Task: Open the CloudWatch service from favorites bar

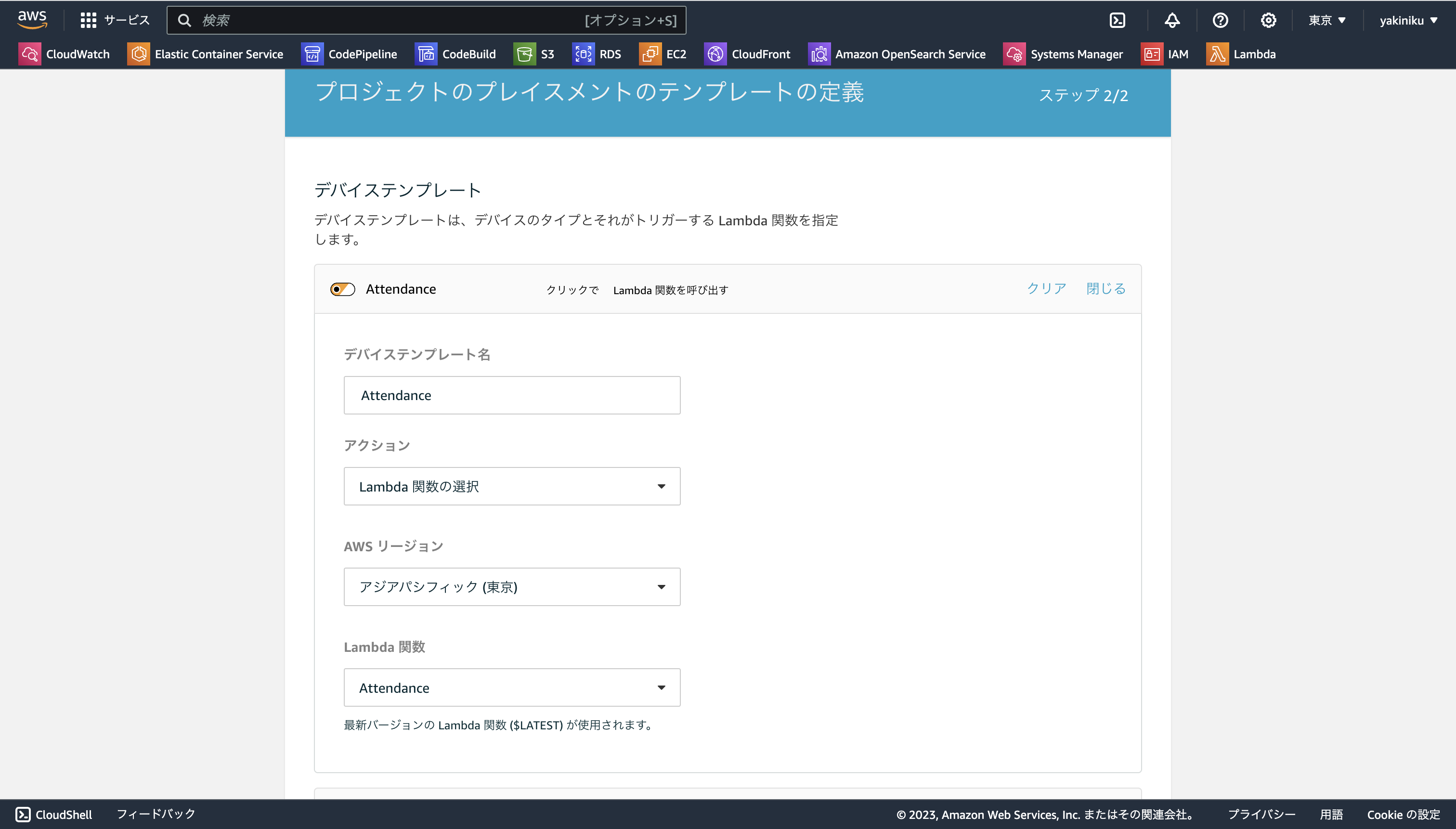Action: coord(65,53)
